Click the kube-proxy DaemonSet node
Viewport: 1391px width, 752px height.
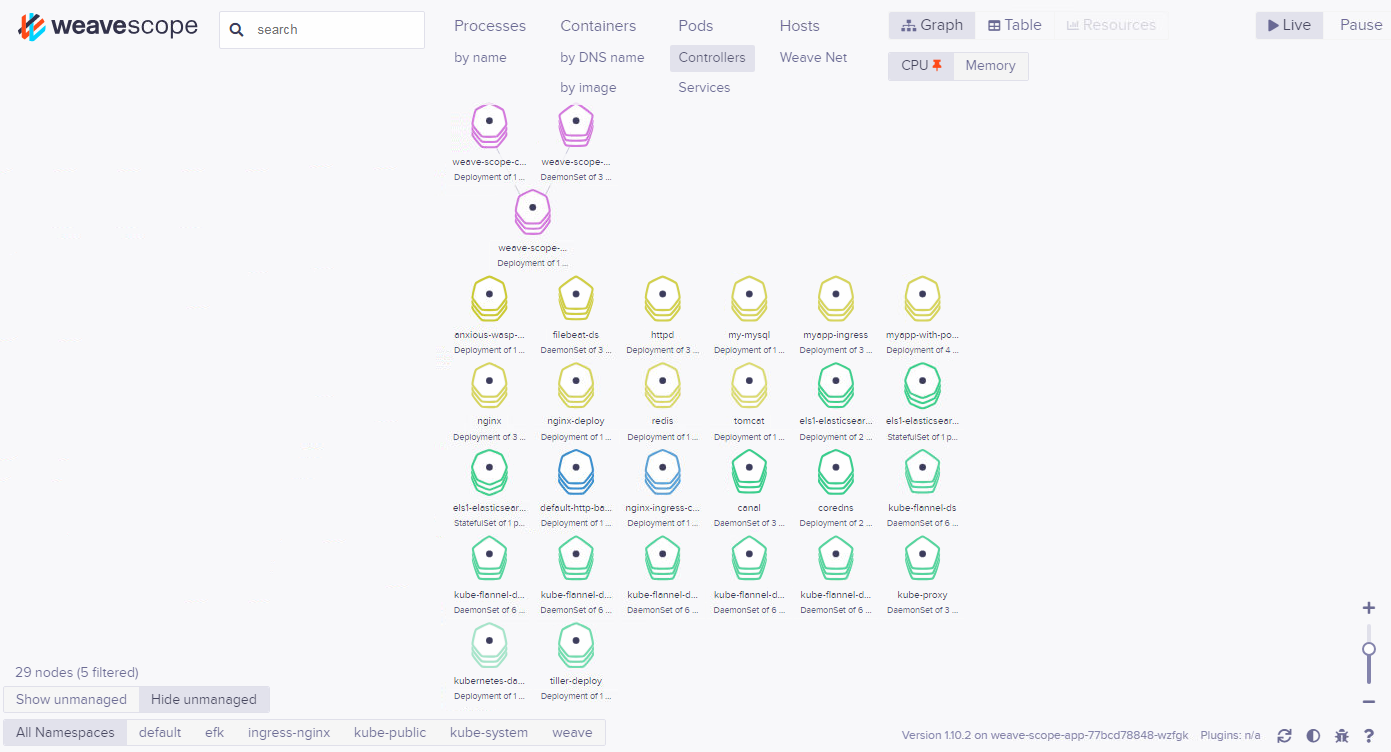pos(922,556)
